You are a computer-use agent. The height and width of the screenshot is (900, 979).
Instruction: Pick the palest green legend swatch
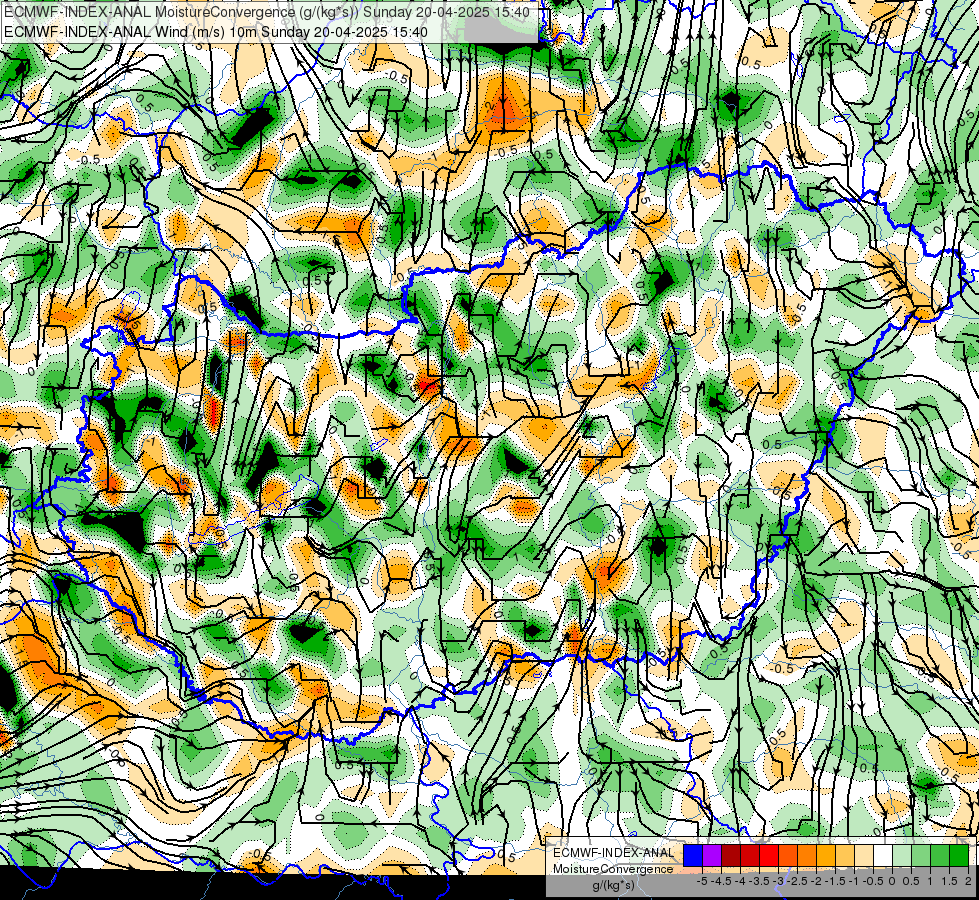coord(902,855)
